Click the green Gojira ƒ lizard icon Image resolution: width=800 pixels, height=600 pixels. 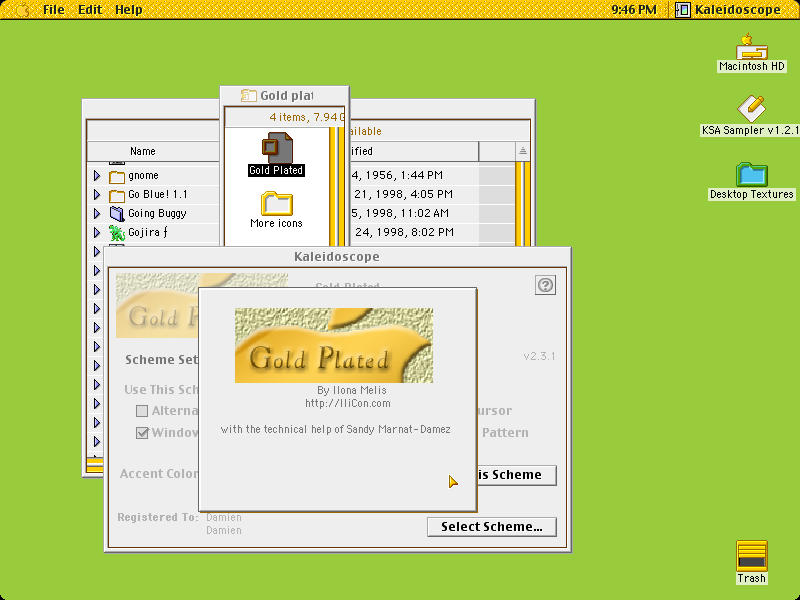(x=117, y=233)
